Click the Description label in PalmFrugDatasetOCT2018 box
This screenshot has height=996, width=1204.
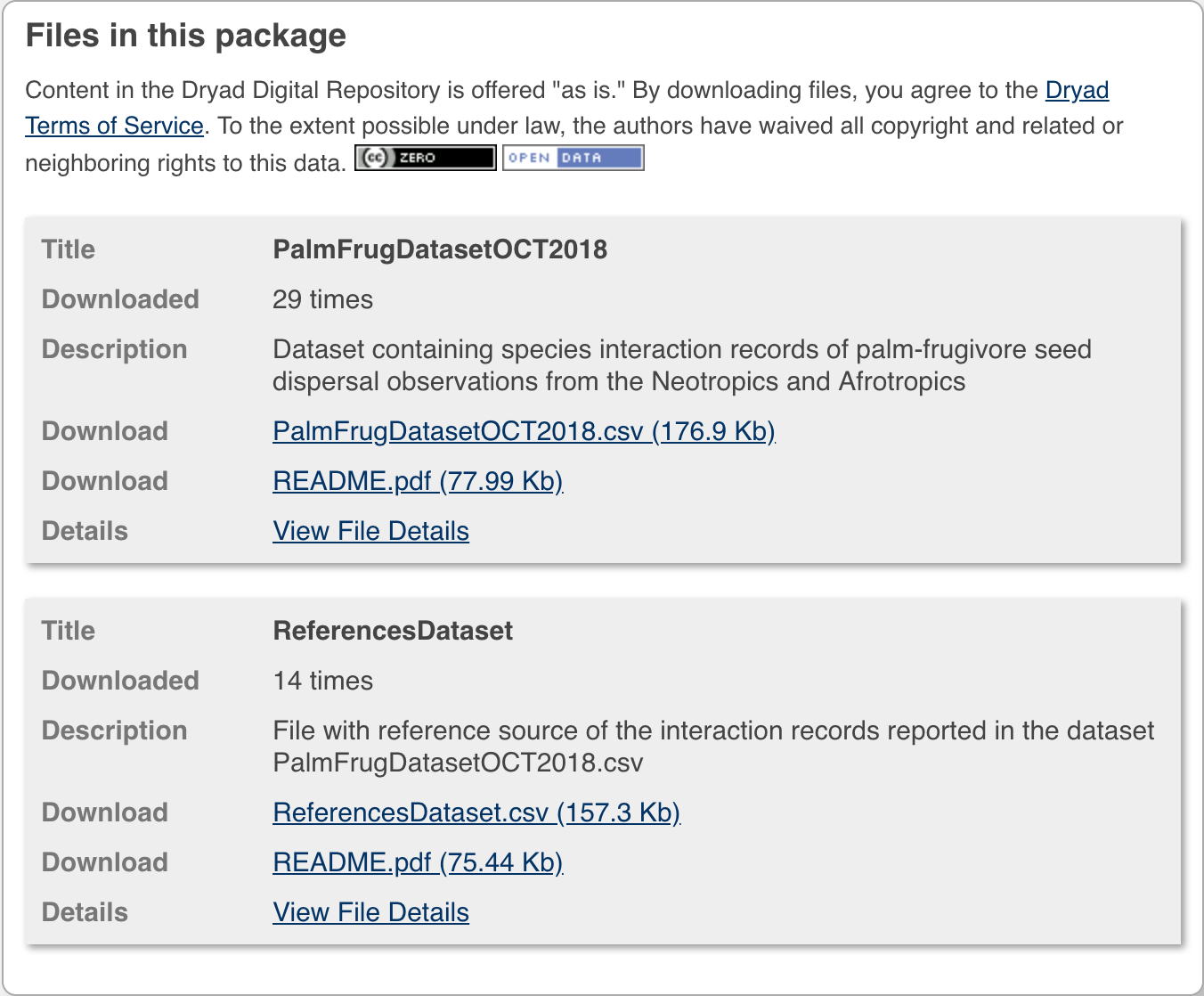[x=114, y=349]
